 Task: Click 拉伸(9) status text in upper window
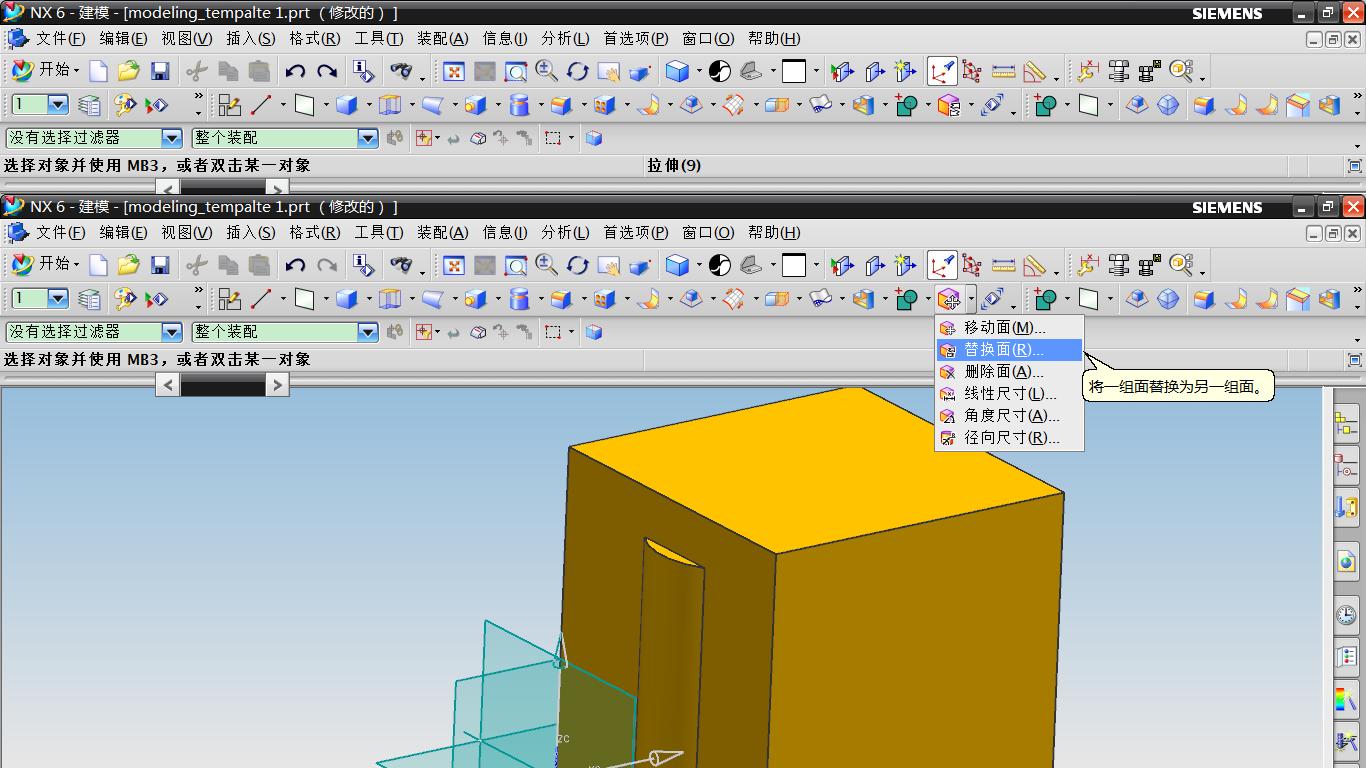(674, 166)
